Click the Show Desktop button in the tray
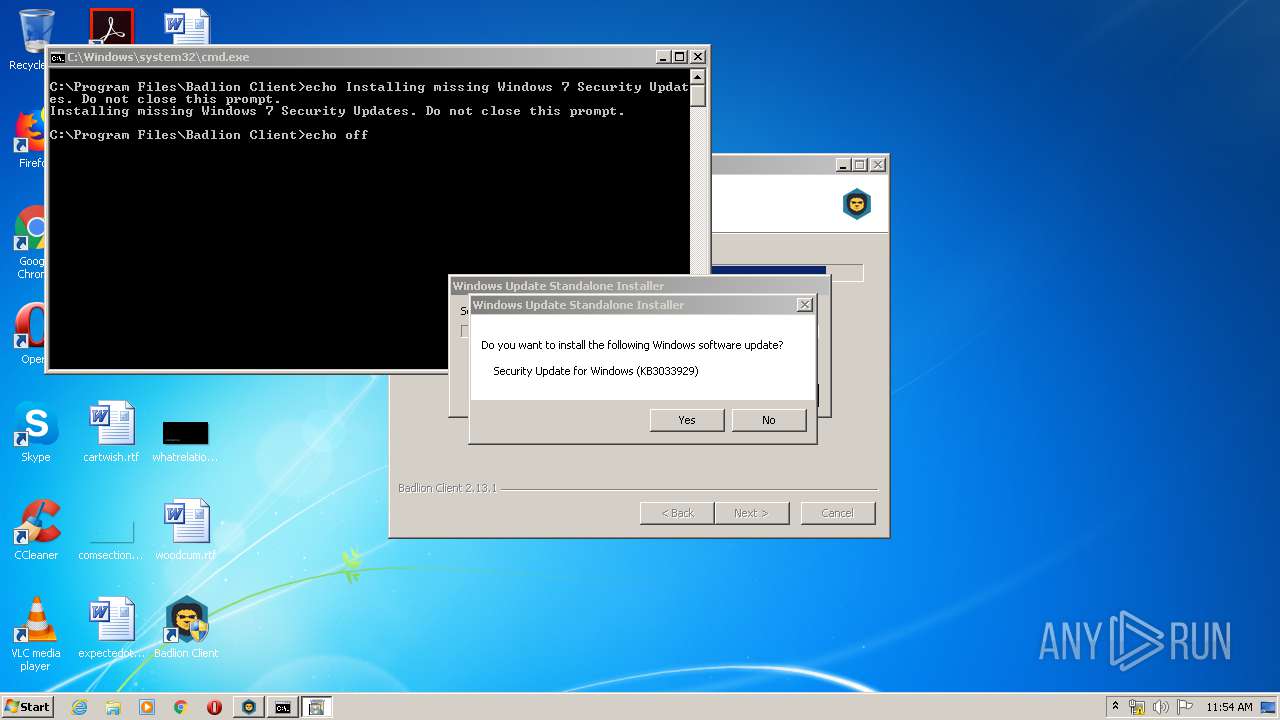 [1269, 707]
